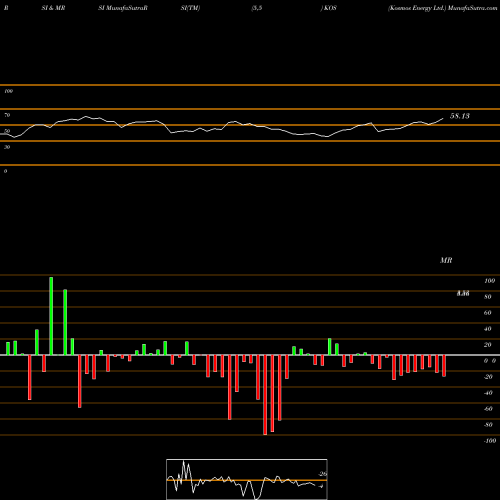Viewport: 500px width, 500px height.
Task: Click the (Kosmos Energy Ltd.) MunafaSutra.com header text
Action: click(442, 8)
